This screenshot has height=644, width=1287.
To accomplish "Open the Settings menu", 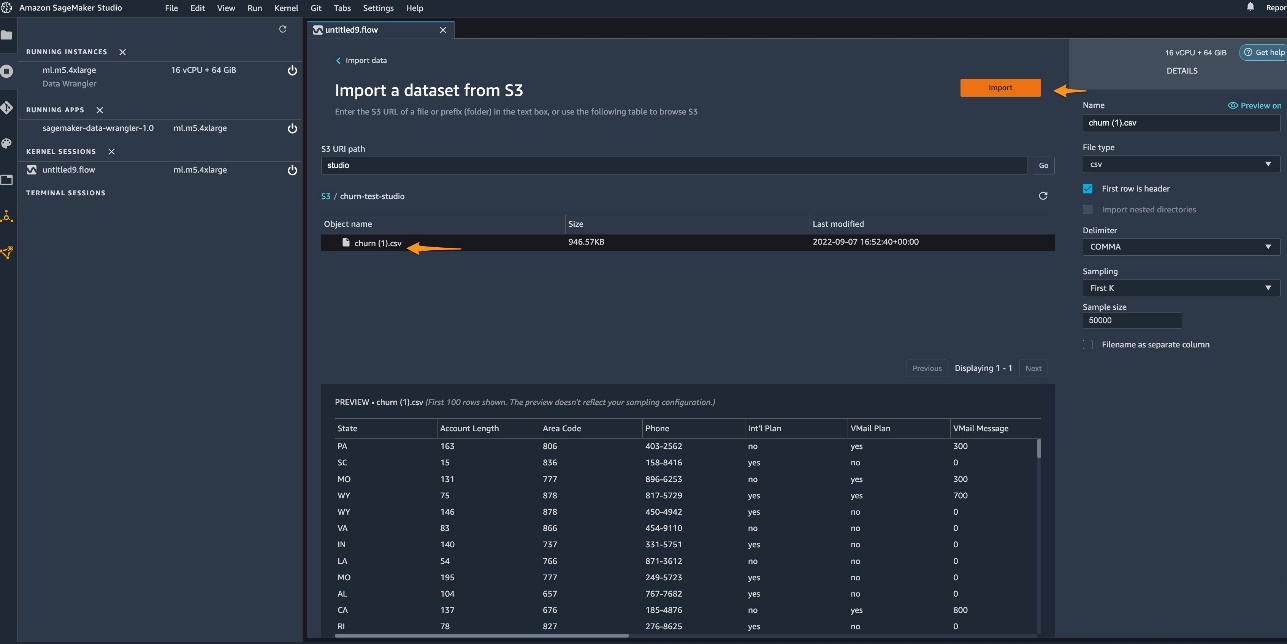I will point(378,8).
